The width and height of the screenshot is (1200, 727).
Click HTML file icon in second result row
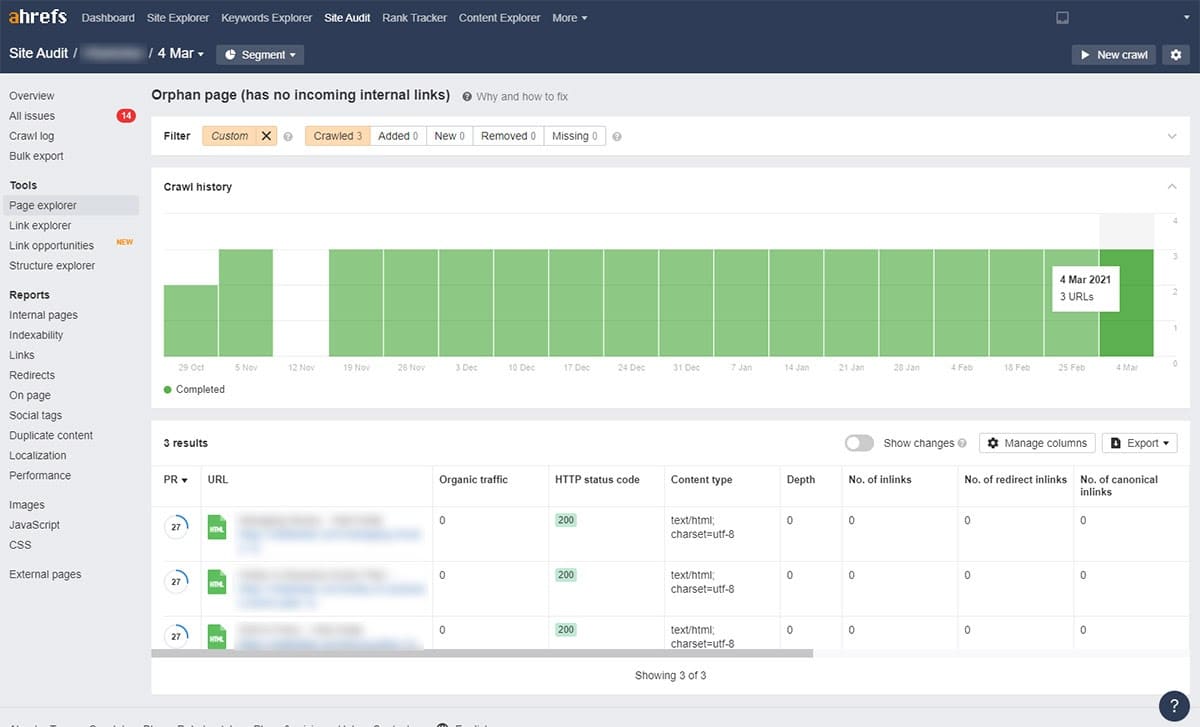(217, 582)
